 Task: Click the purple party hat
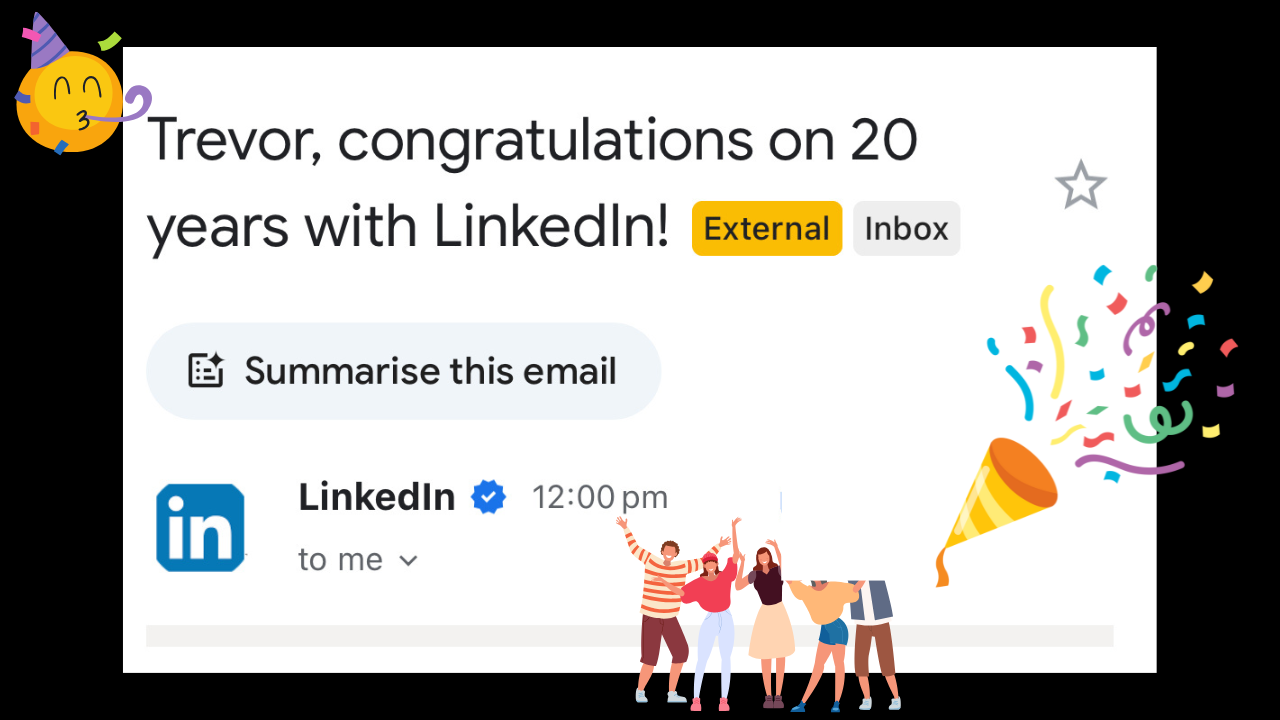[x=43, y=42]
